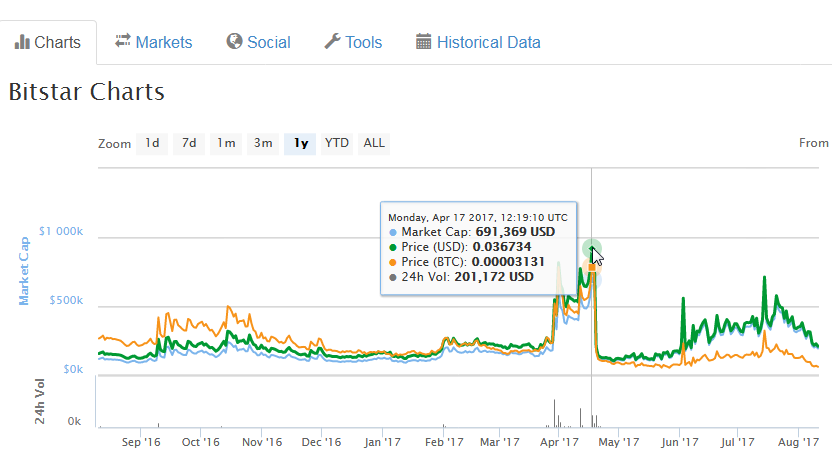Click the Aug '17 date label
This screenshot has height=465, width=832.
(x=799, y=442)
